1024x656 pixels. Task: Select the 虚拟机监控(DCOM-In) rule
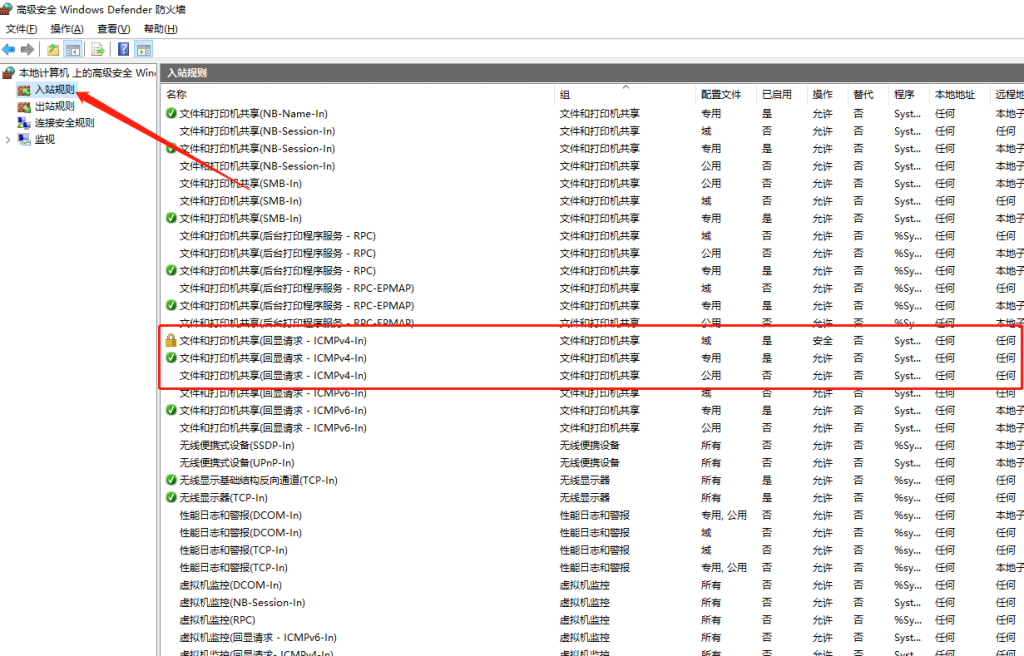[x=231, y=585]
